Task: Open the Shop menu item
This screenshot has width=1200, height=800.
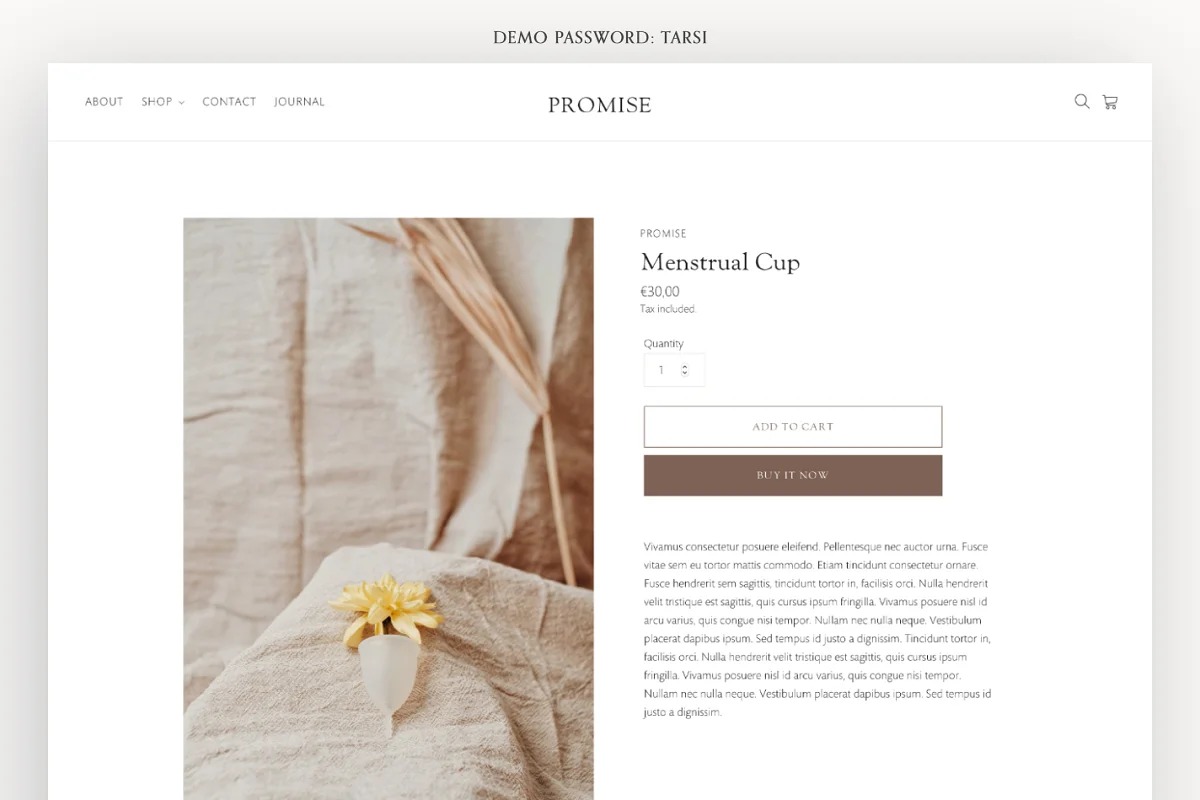Action: (x=157, y=102)
